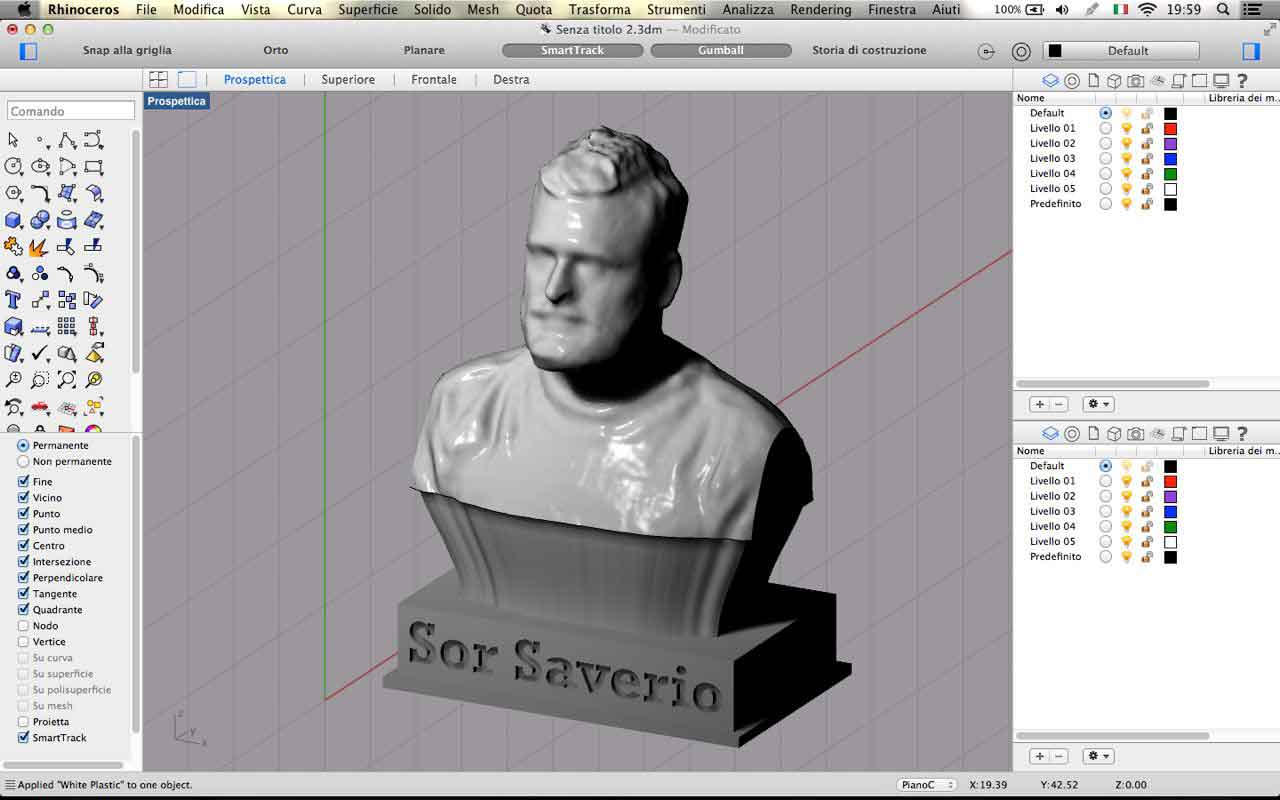Select the Fillet curves tool
The width and height of the screenshot is (1280, 800).
pyautogui.click(x=40, y=193)
